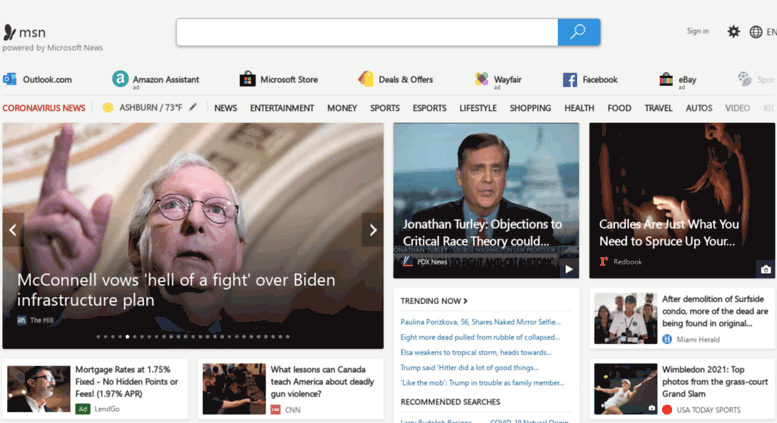Click the msn butterfly logo
The width and height of the screenshot is (777, 423).
[9, 32]
